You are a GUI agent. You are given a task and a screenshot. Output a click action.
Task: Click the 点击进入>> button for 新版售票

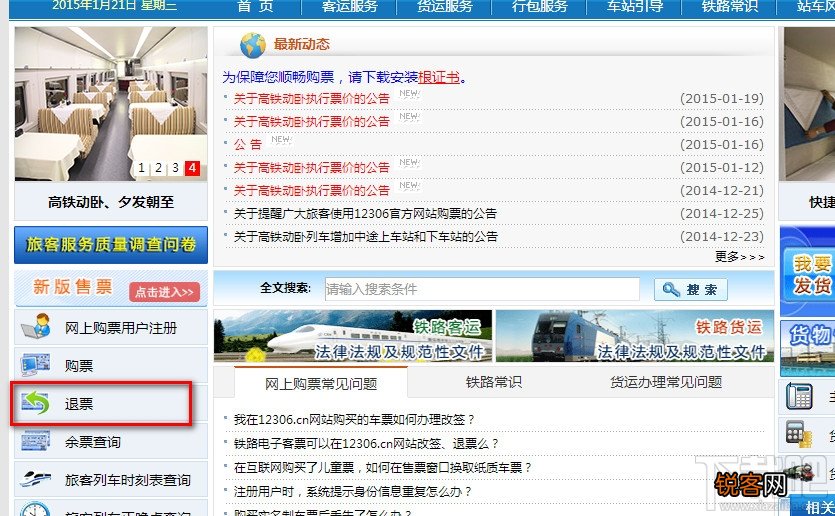click(x=165, y=292)
